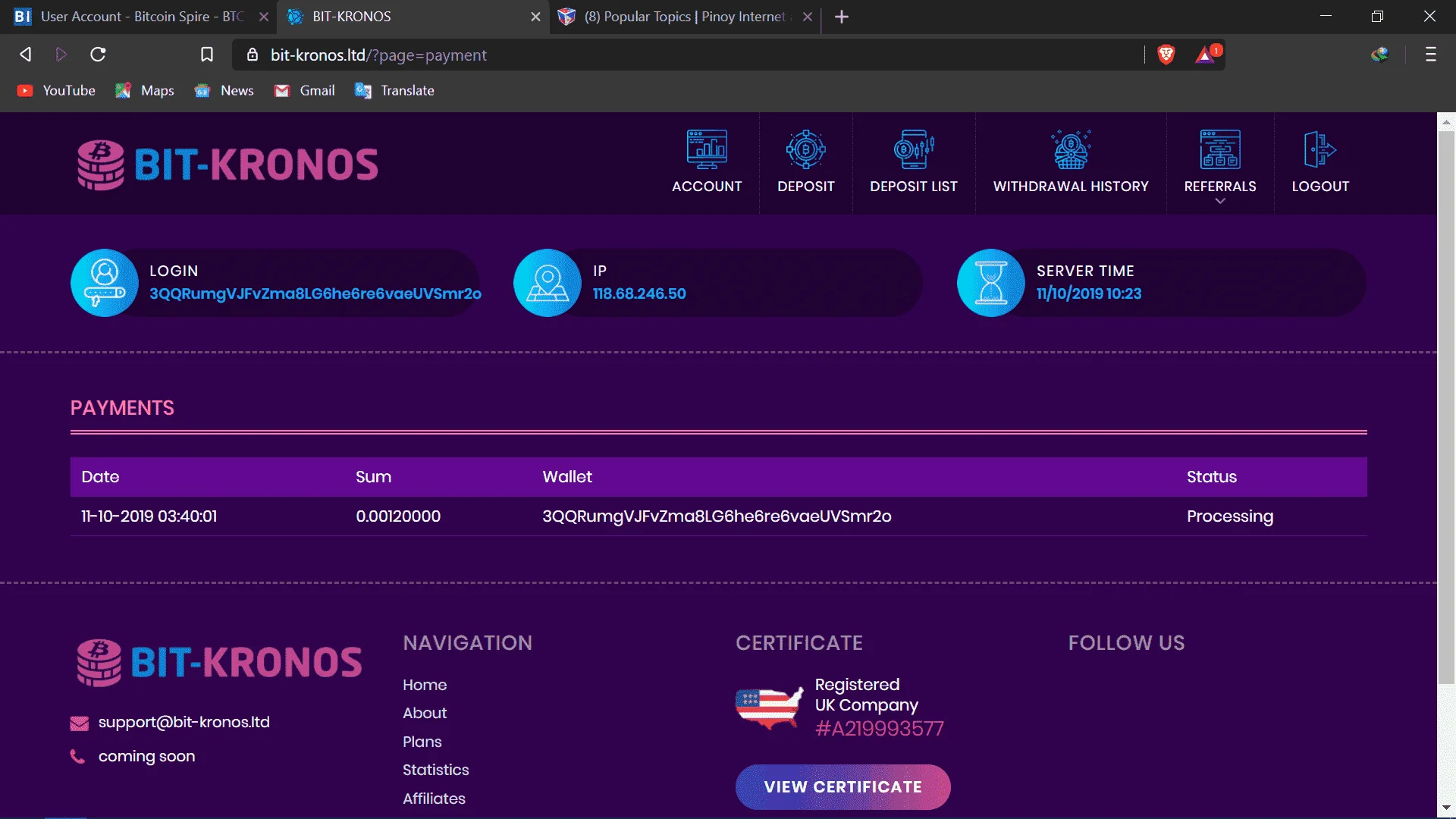1456x819 pixels.
Task: Reload the page with the refresh icon
Action: point(98,55)
